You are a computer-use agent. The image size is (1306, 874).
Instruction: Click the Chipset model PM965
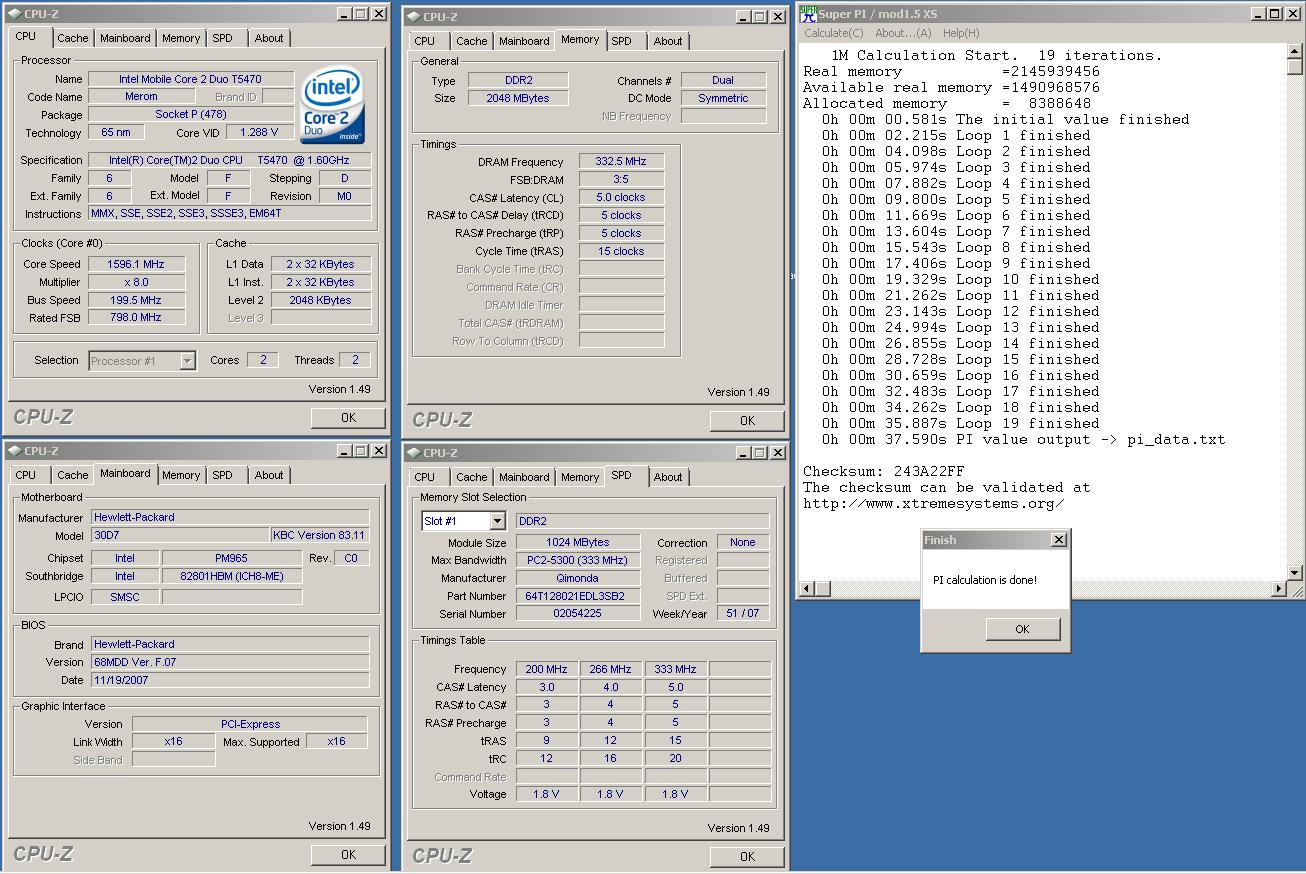231,558
